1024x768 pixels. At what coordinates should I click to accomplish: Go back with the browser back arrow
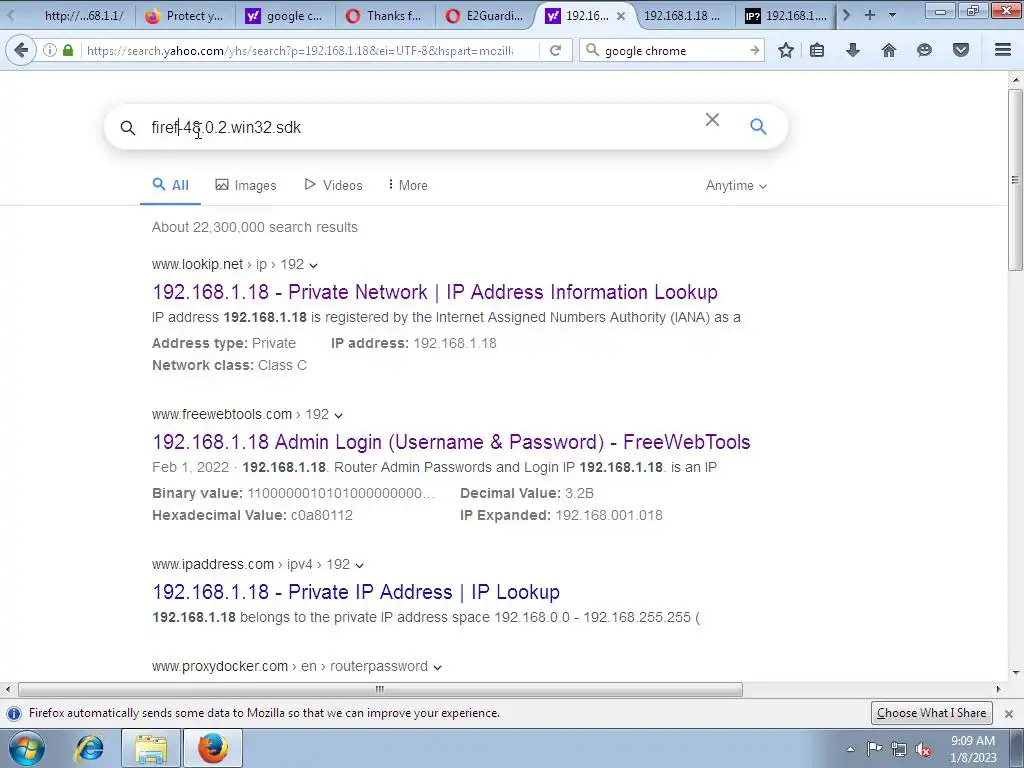pos(21,50)
